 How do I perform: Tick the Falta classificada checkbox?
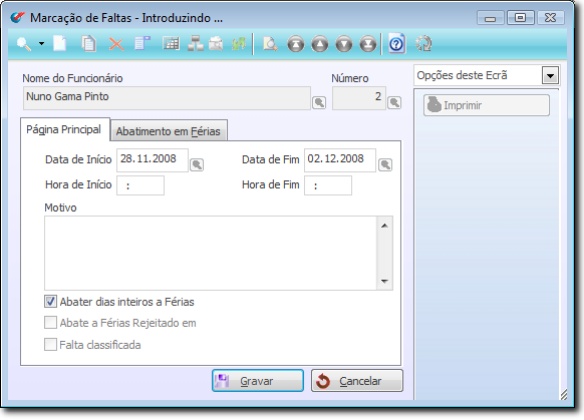[50, 344]
